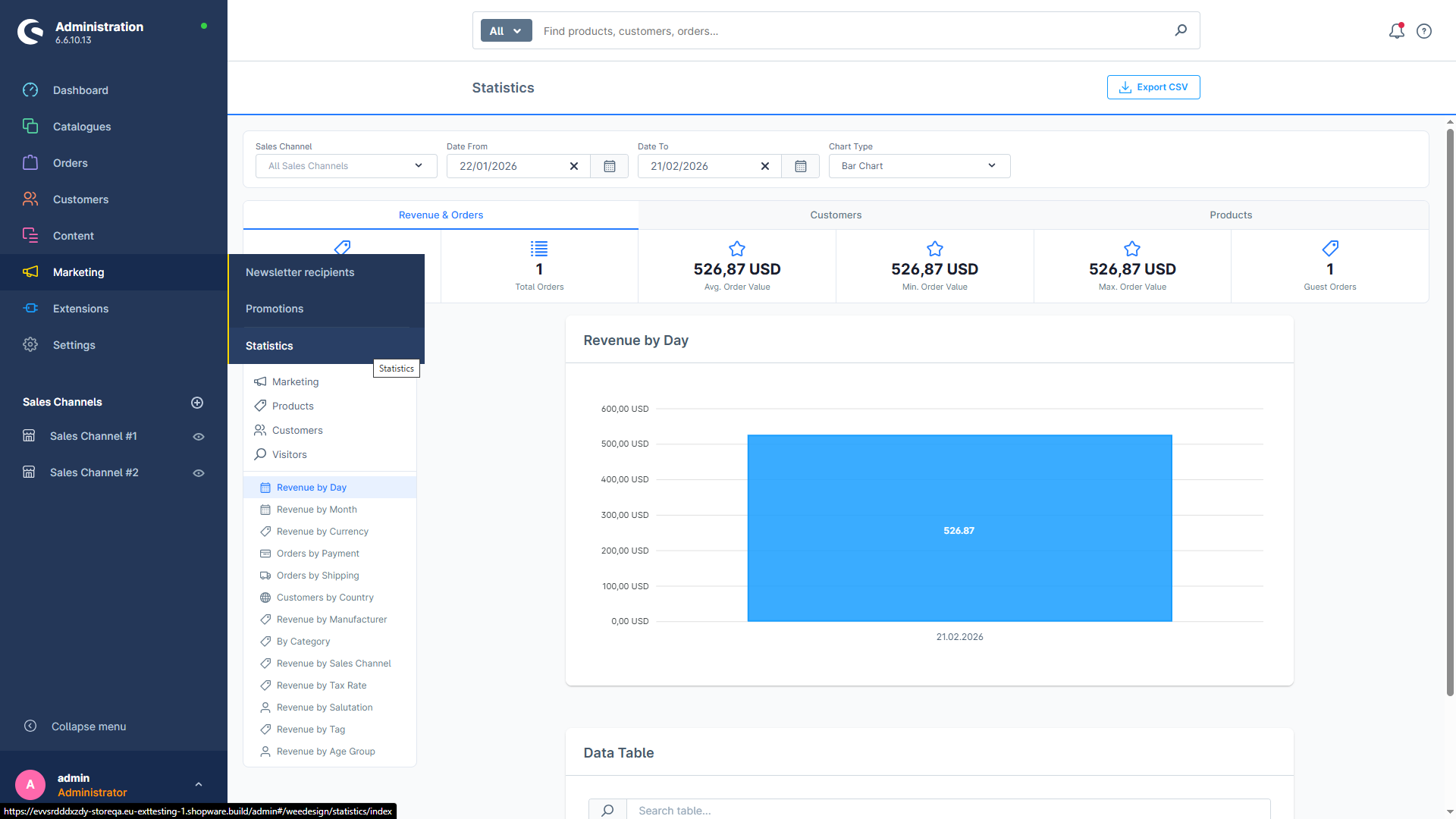
Task: Open the Extensions puzzle icon
Action: pyautogui.click(x=30, y=308)
